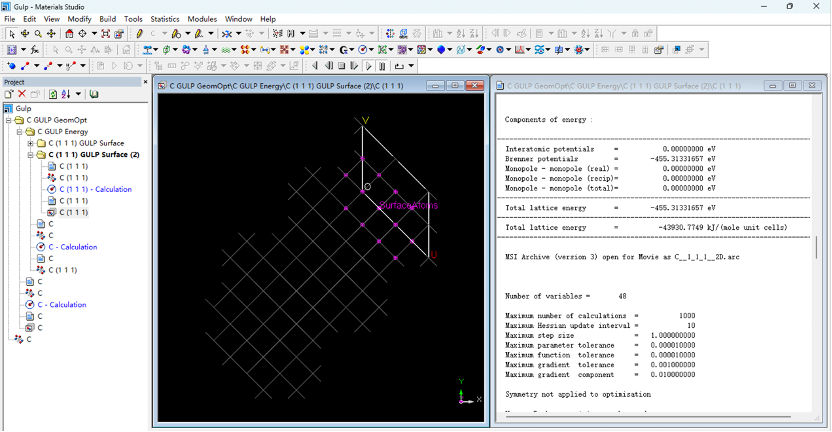Open the Statistics menu
The image size is (832, 432).
coord(164,19)
